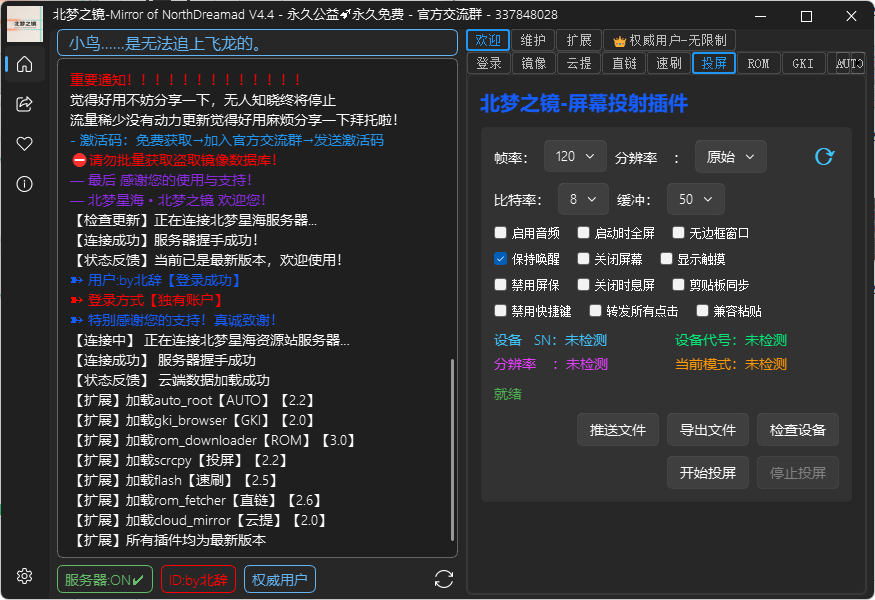Click the 北梦之镜 app logo thumbnail
Viewport: 875px width, 600px height.
tap(23, 23)
